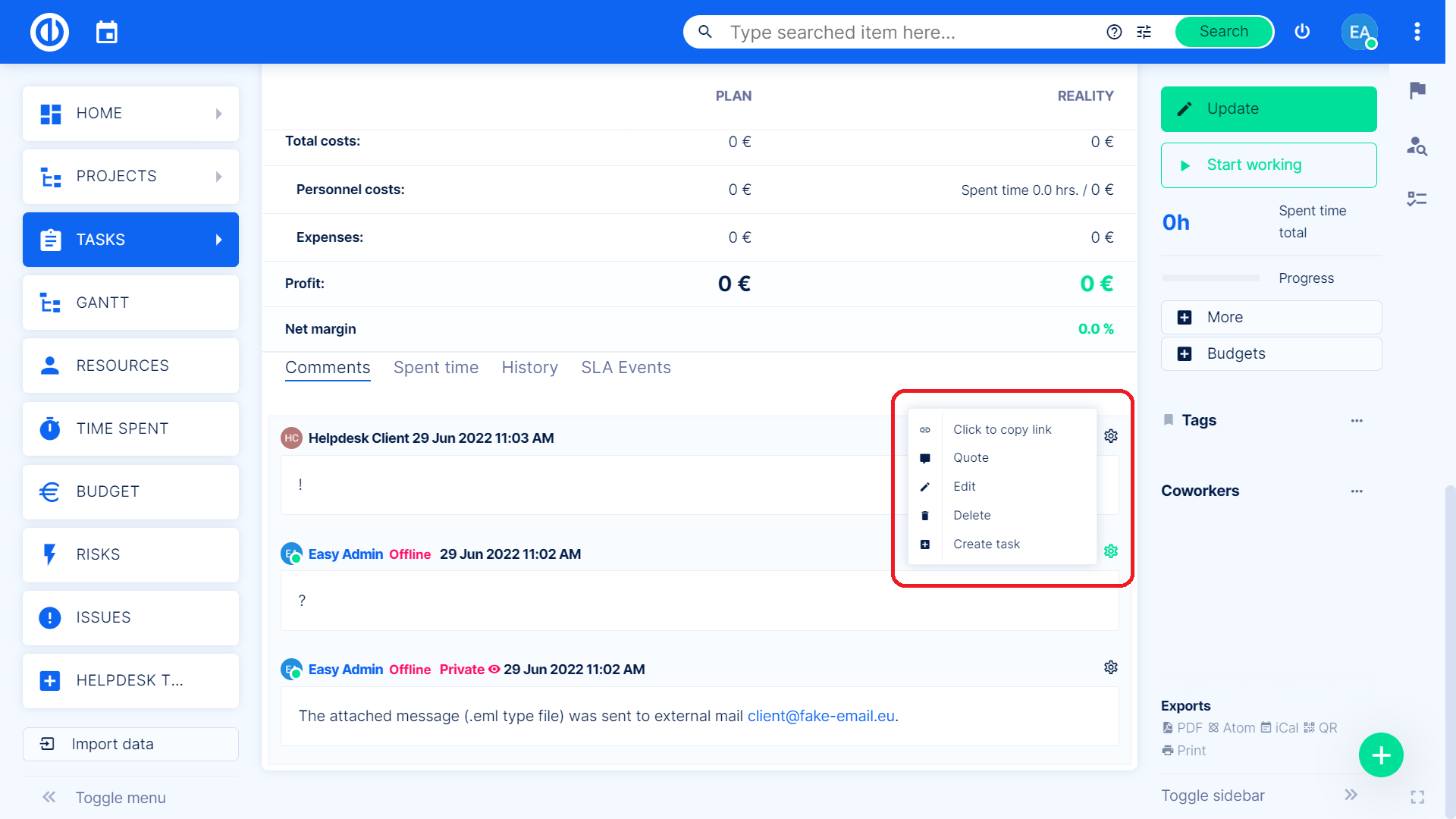1456x819 pixels.
Task: Open green gear menu for Easy Admin 11:02 comment
Action: pos(1111,551)
